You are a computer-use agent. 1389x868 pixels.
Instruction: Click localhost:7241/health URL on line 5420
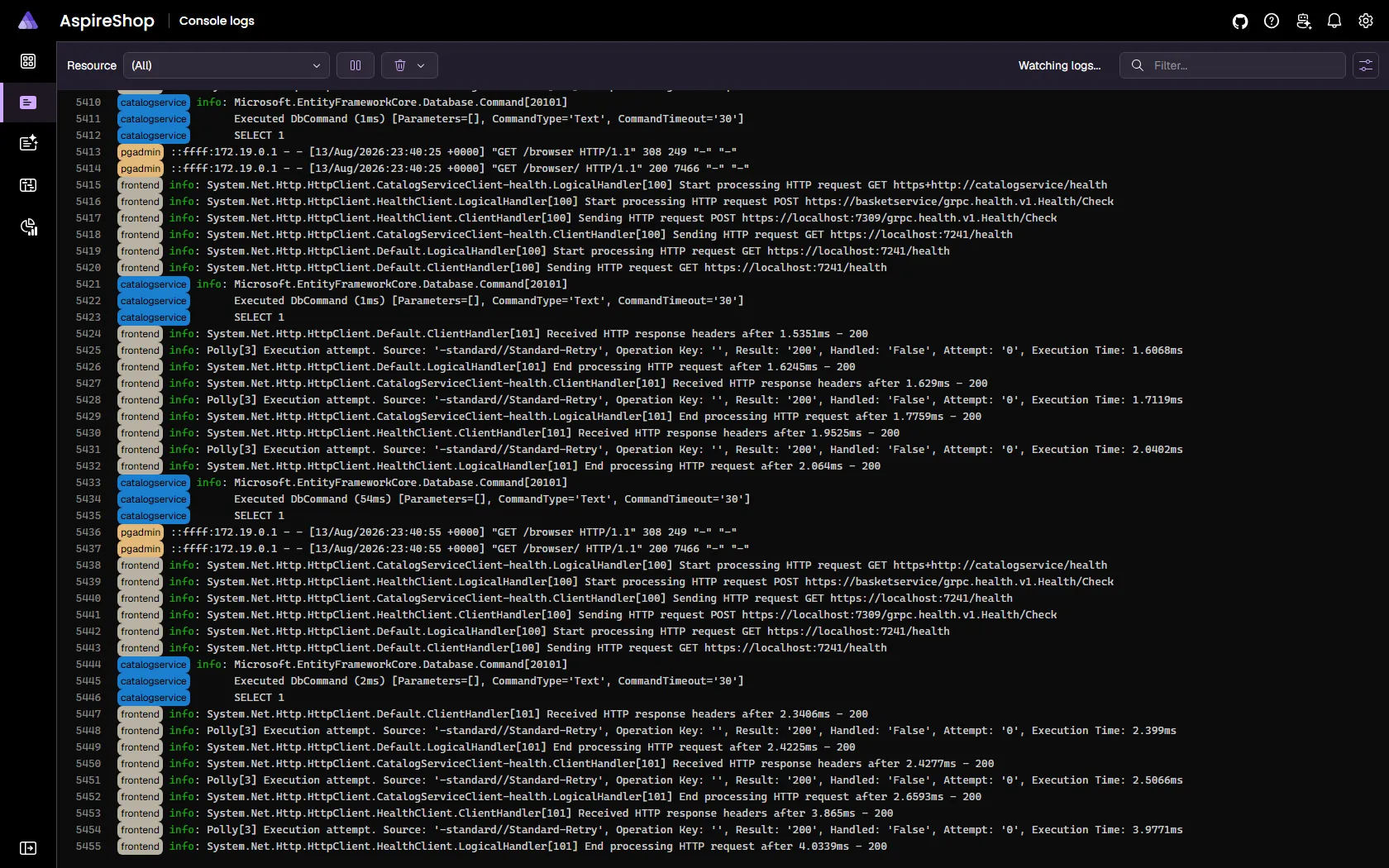point(795,268)
